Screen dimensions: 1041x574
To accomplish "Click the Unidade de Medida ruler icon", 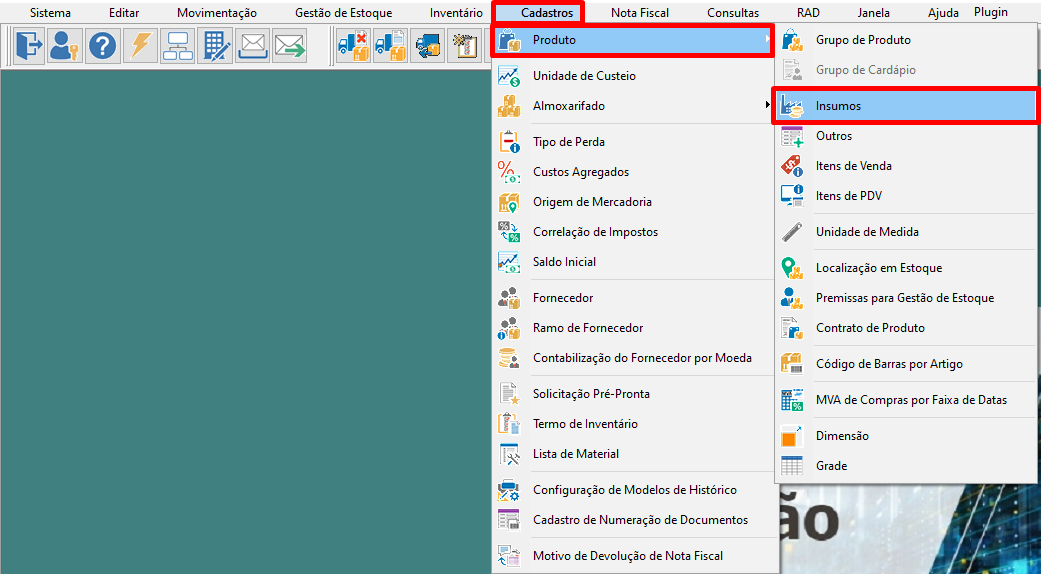I will click(792, 232).
